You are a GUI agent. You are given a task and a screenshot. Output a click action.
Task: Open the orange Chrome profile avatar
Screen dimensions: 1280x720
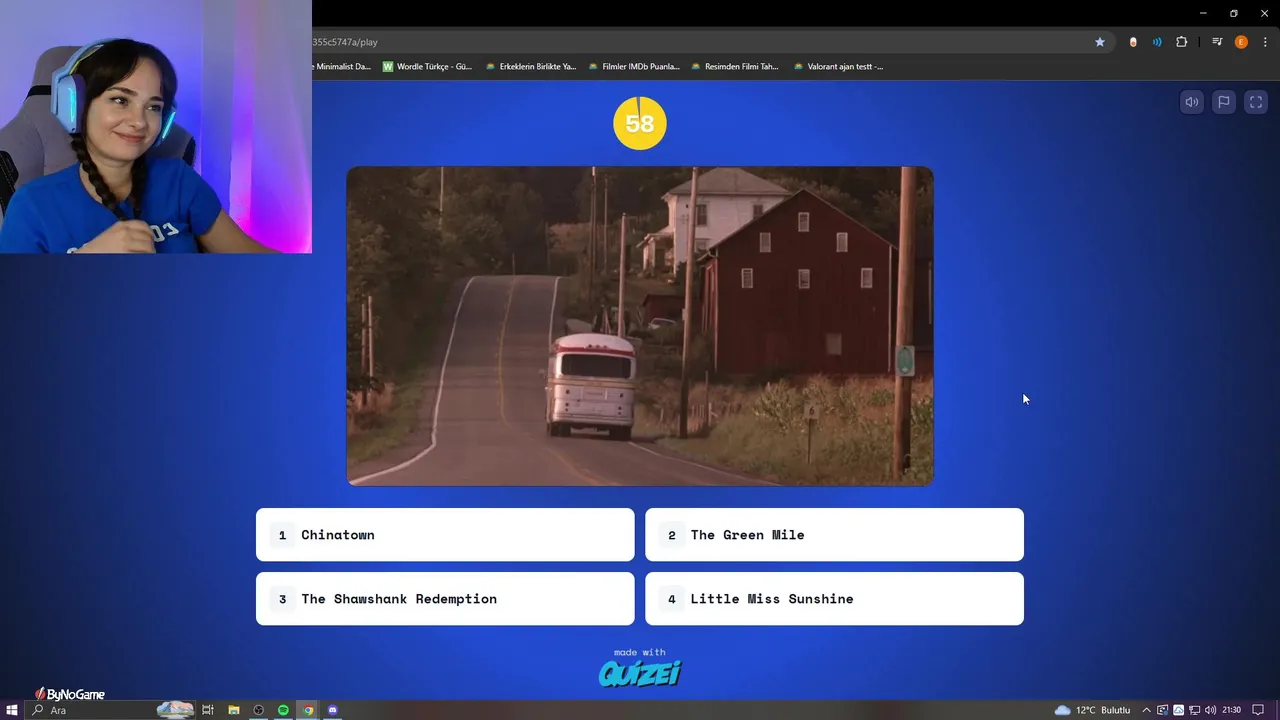[x=1241, y=42]
